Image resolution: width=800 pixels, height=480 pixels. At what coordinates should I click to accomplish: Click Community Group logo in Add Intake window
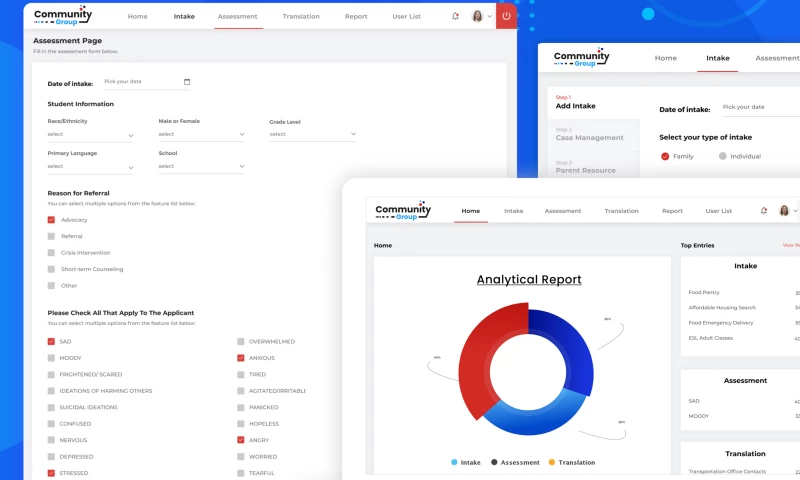[x=581, y=58]
